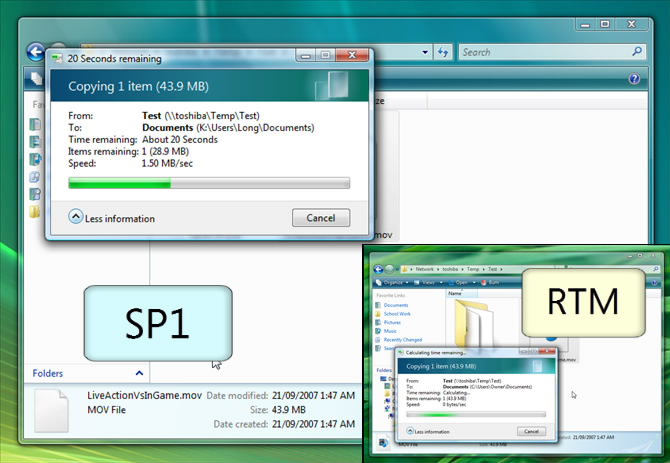
Task: Open the Organize menu in inset window
Action: point(392,282)
